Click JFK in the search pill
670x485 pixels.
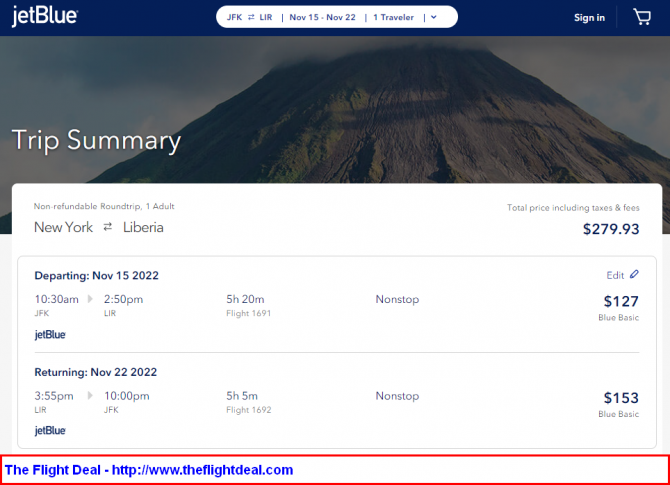234,17
